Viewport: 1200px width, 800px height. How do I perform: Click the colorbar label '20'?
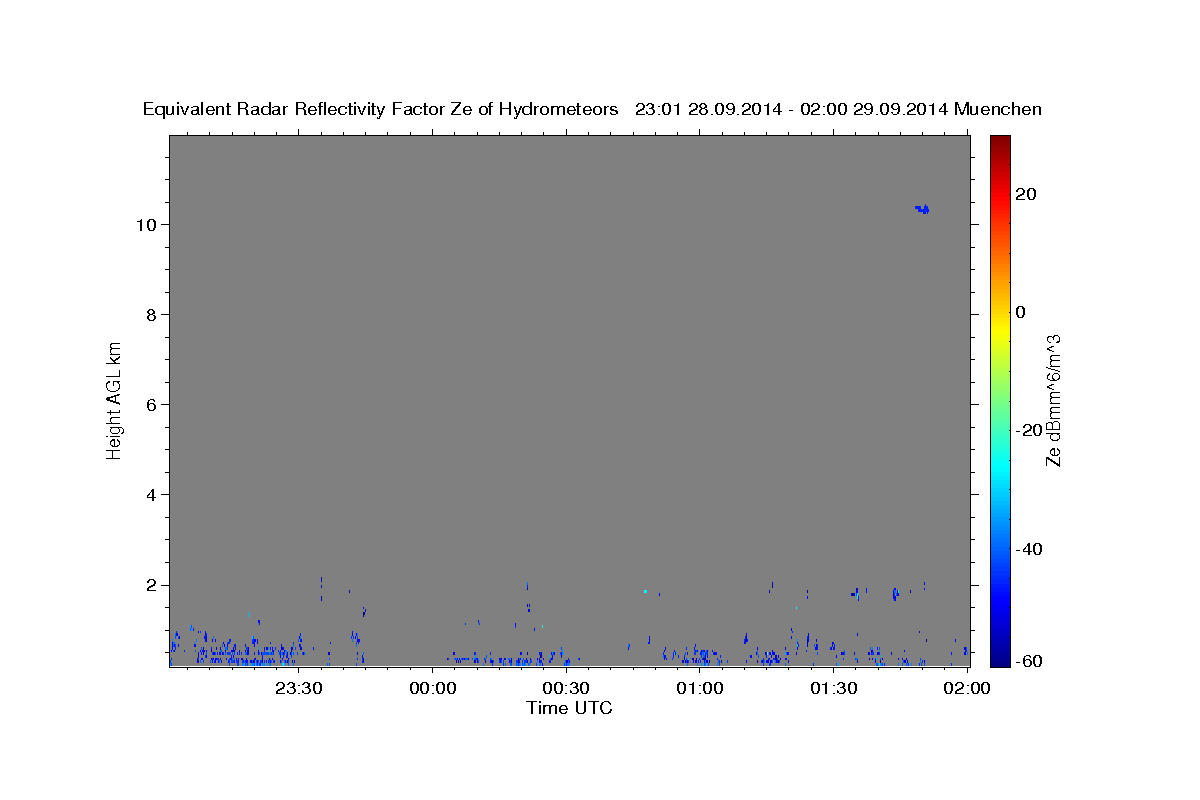tap(1024, 194)
